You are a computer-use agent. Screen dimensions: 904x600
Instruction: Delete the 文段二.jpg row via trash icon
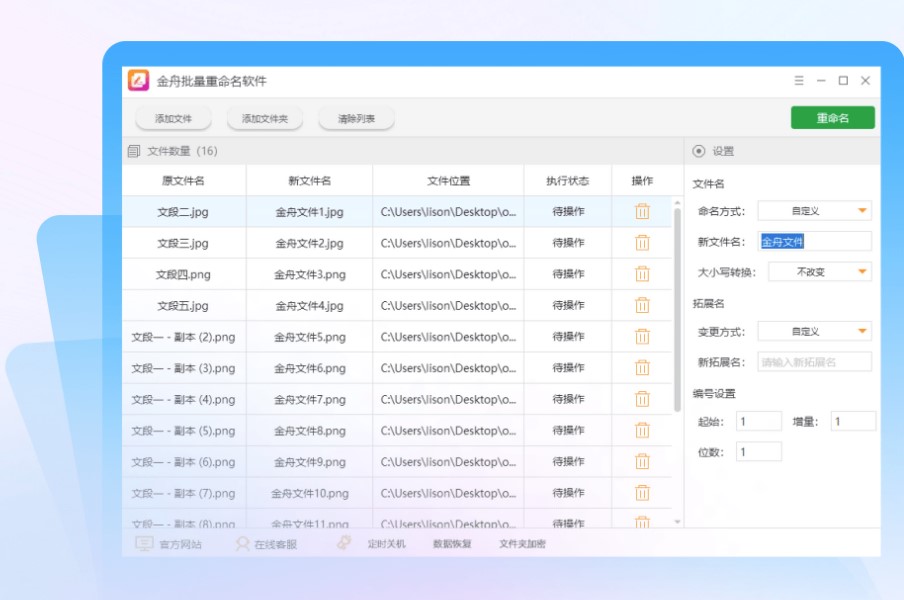tap(642, 212)
